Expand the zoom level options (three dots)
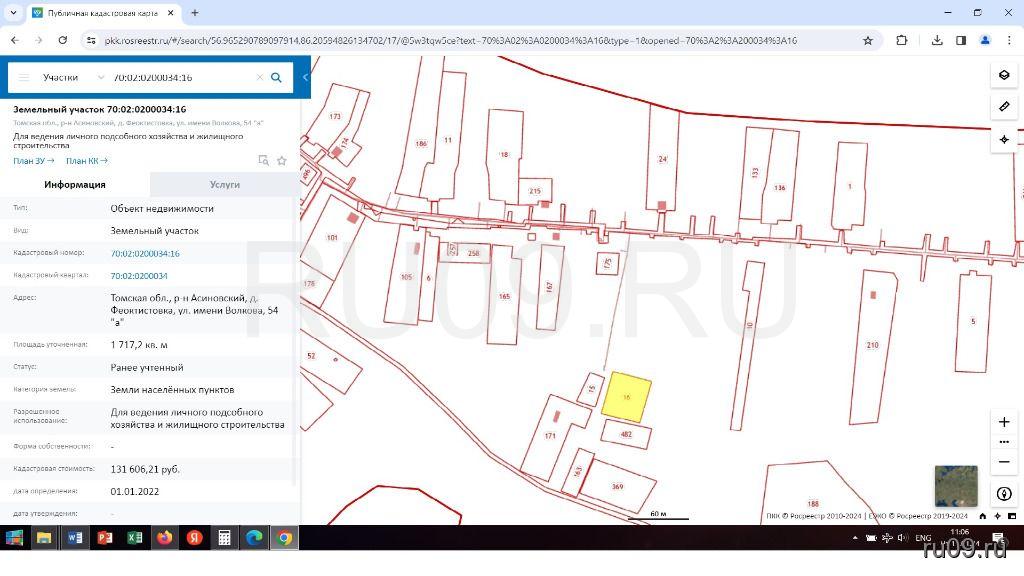 tap(1004, 442)
